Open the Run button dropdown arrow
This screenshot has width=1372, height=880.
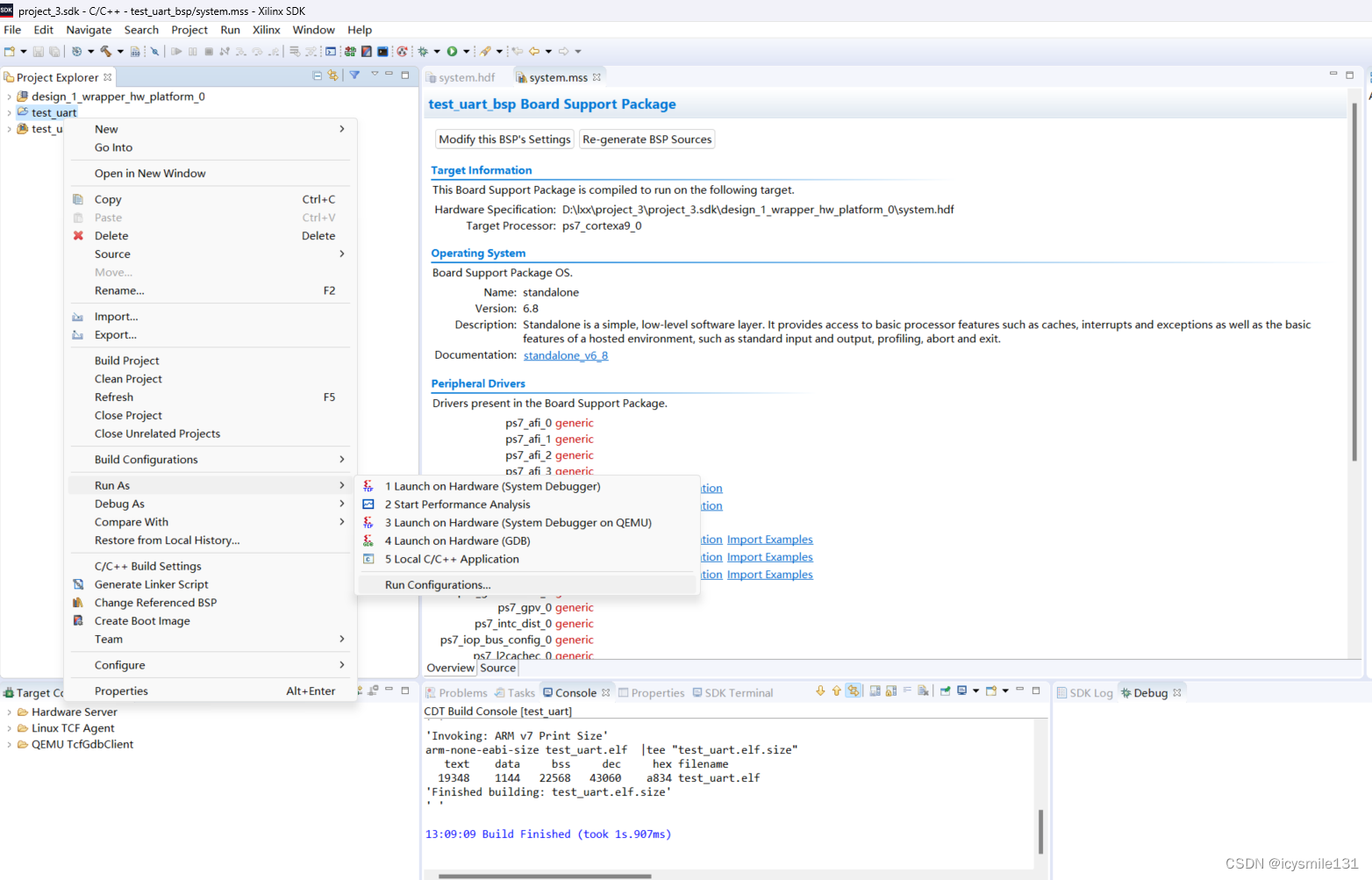coord(466,51)
